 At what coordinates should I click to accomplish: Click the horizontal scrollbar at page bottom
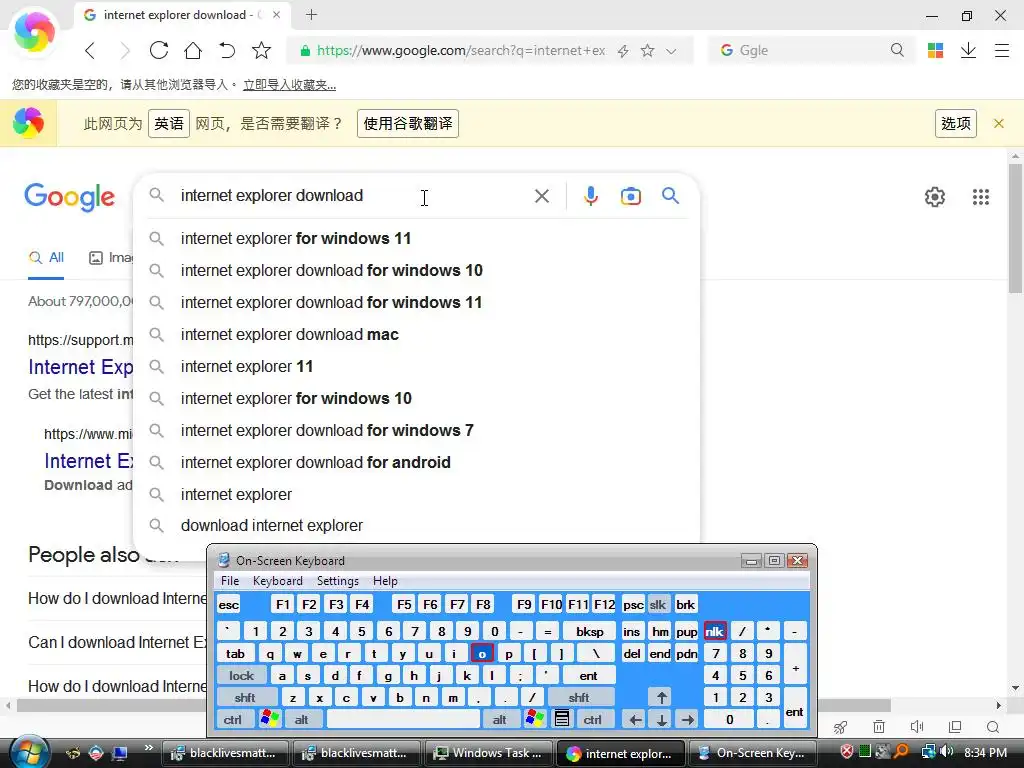pyautogui.click(x=453, y=705)
